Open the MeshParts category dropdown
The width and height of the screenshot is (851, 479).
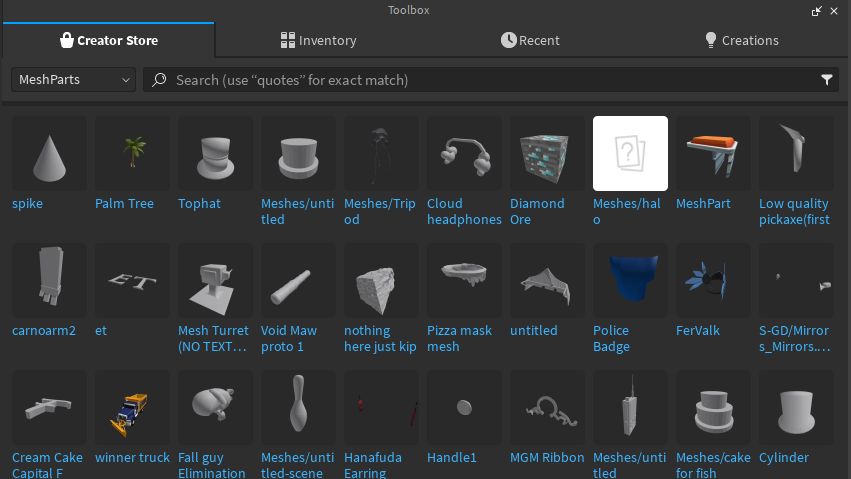click(73, 80)
